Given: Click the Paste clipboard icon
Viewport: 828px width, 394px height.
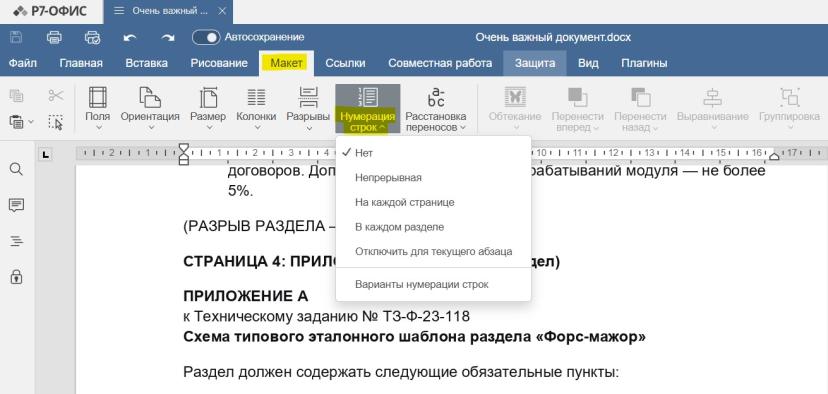Looking at the screenshot, I should (16, 122).
